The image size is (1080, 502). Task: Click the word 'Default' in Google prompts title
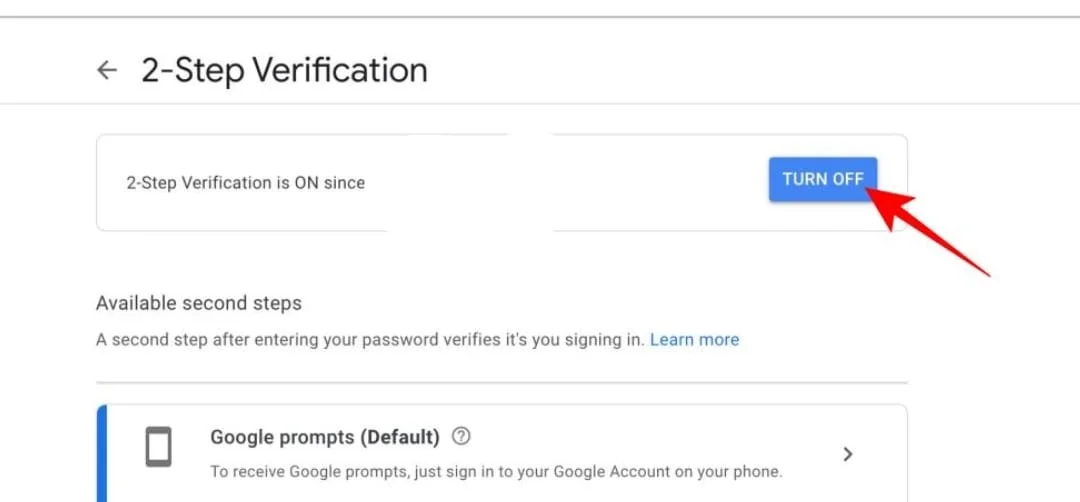pyautogui.click(x=399, y=437)
